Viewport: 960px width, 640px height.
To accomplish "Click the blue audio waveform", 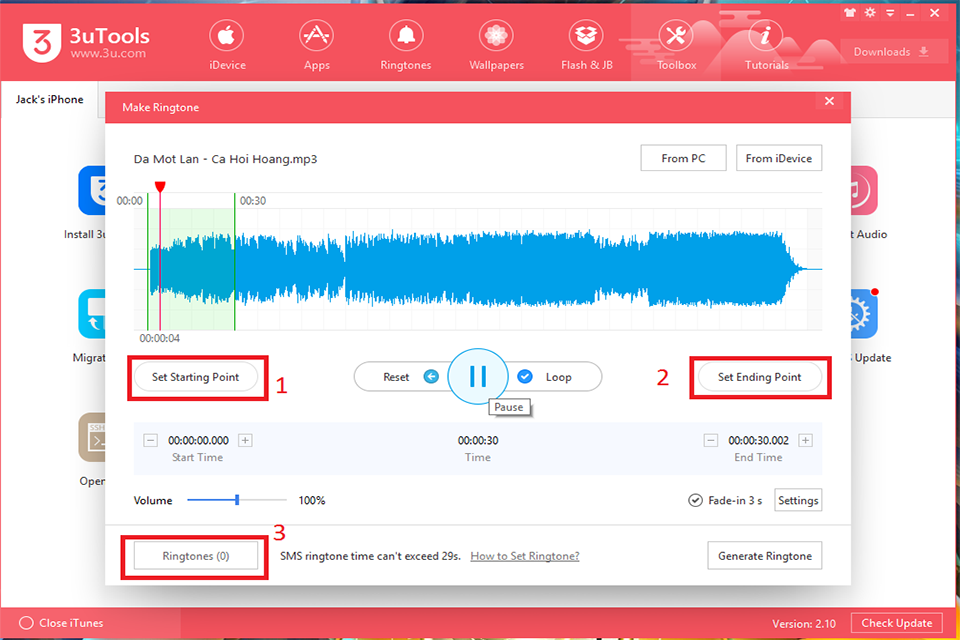I will coord(478,268).
